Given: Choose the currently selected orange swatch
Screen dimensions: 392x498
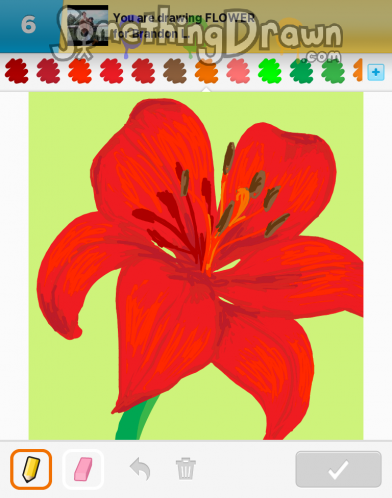Looking at the screenshot, I should pyautogui.click(x=207, y=71).
